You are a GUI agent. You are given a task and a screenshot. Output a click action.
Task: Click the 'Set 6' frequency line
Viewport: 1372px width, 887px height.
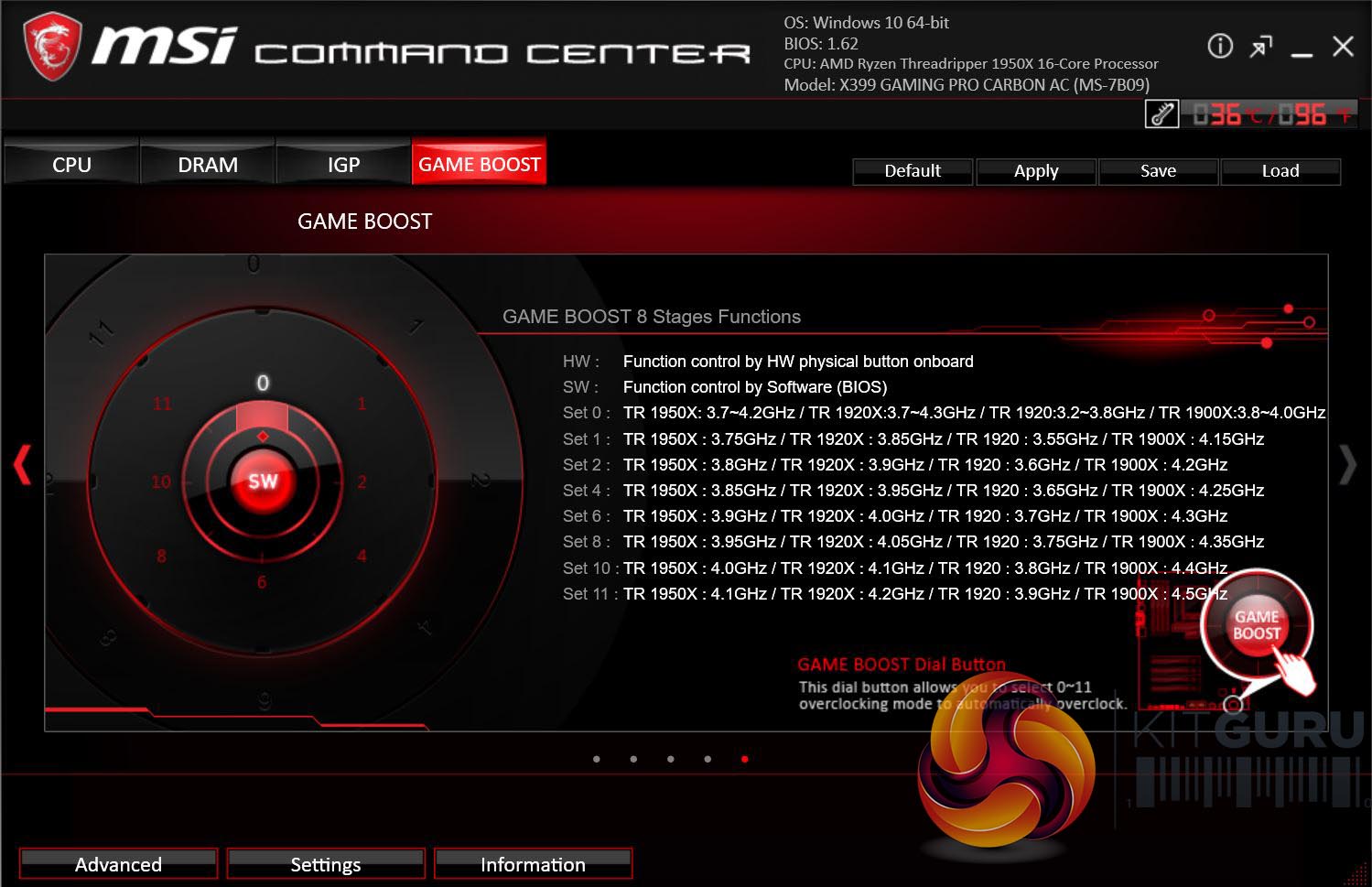coord(895,515)
